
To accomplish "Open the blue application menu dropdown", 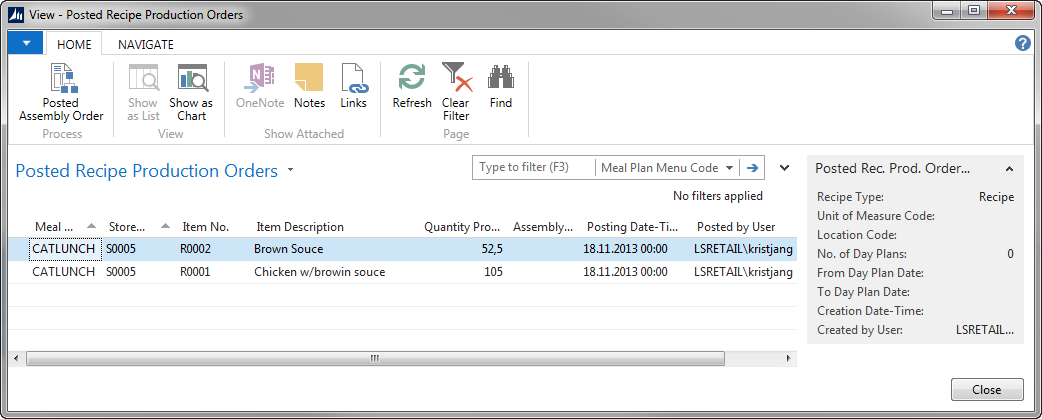I will tap(25, 44).
